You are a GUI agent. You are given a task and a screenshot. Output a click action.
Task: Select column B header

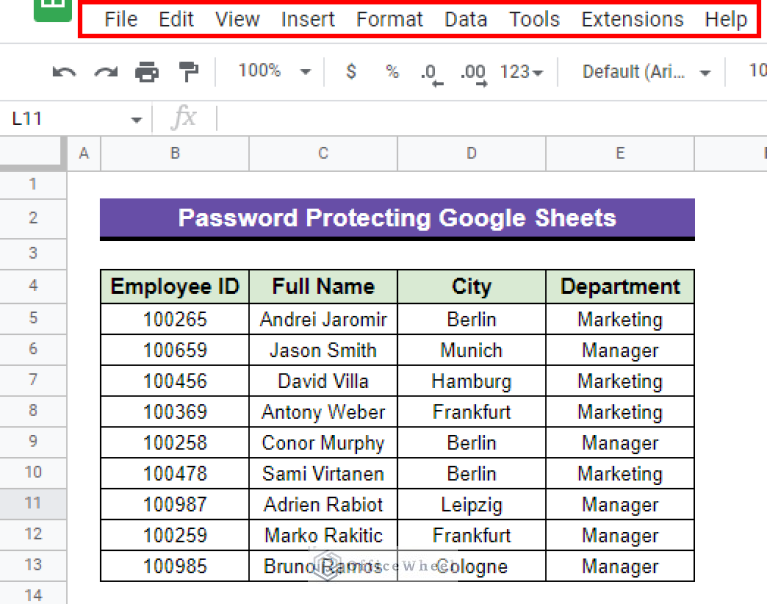tap(175, 154)
